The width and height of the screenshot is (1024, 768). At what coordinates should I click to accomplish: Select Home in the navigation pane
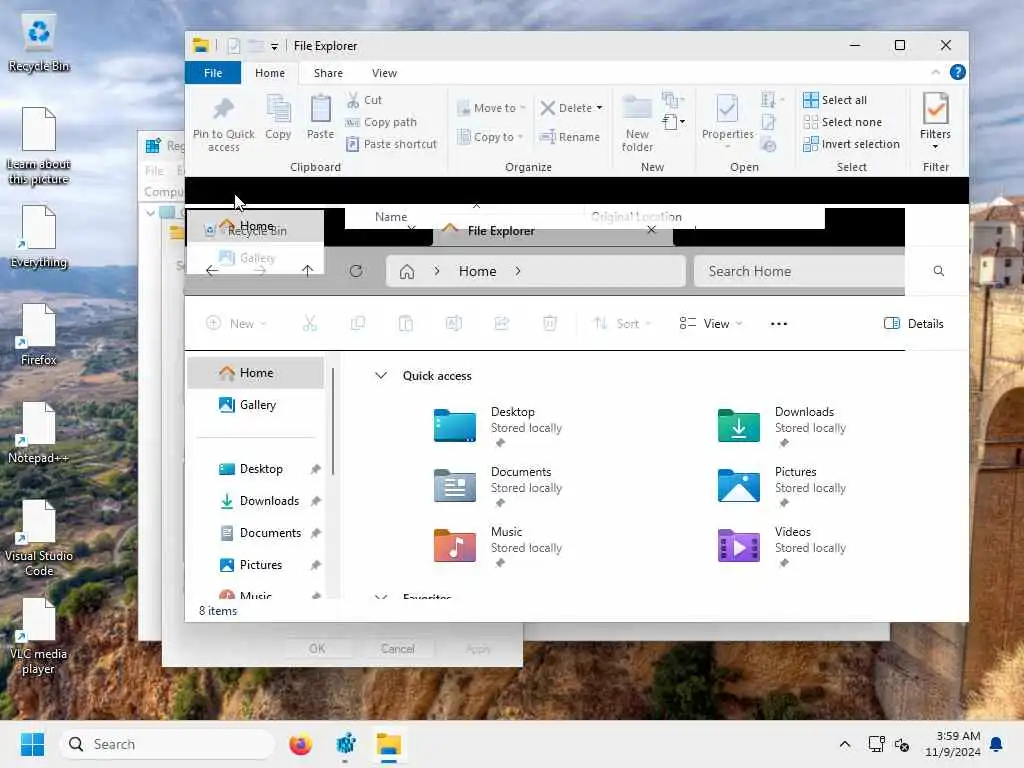tap(255, 373)
